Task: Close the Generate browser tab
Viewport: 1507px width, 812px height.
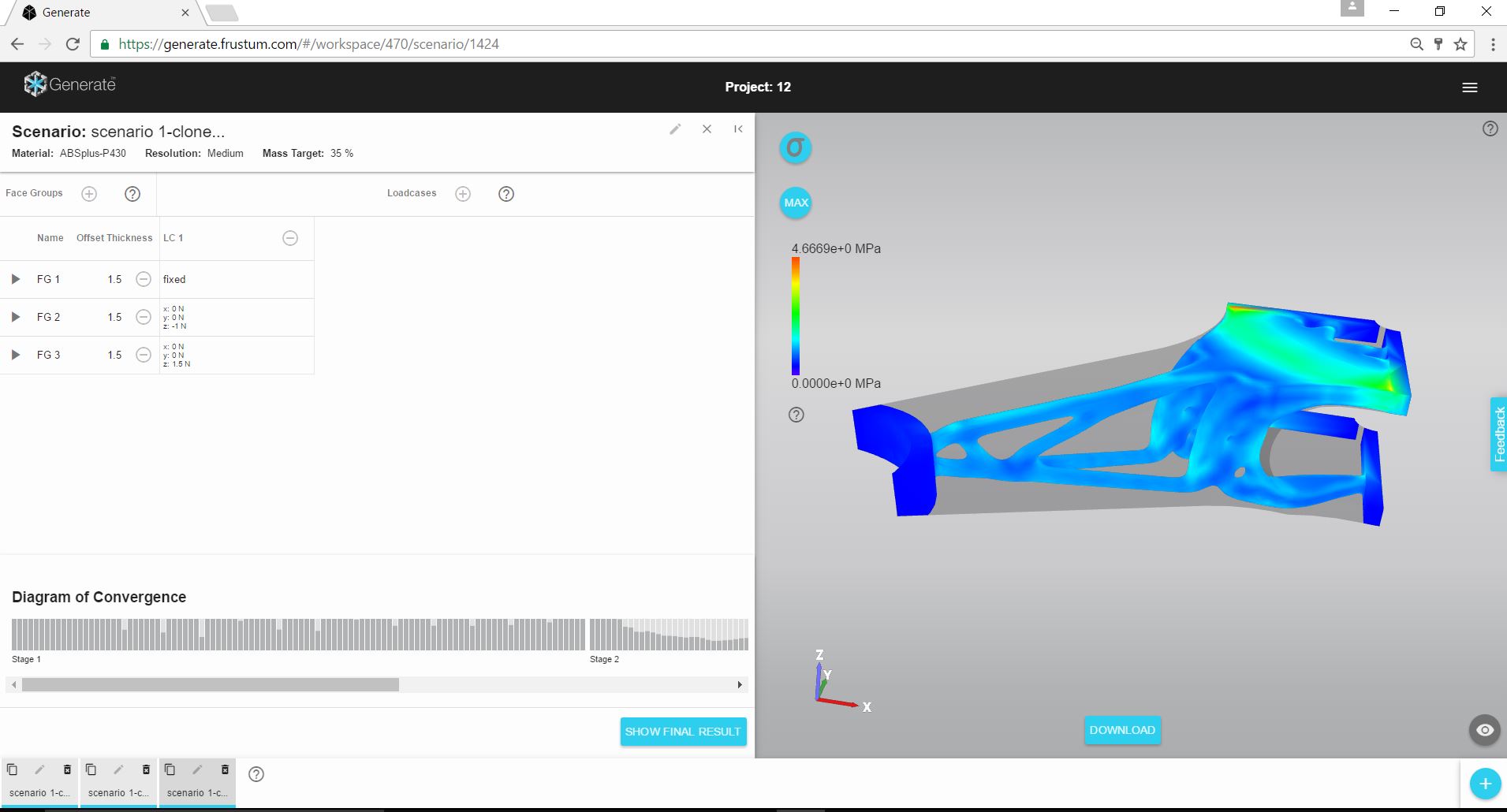Action: click(185, 13)
